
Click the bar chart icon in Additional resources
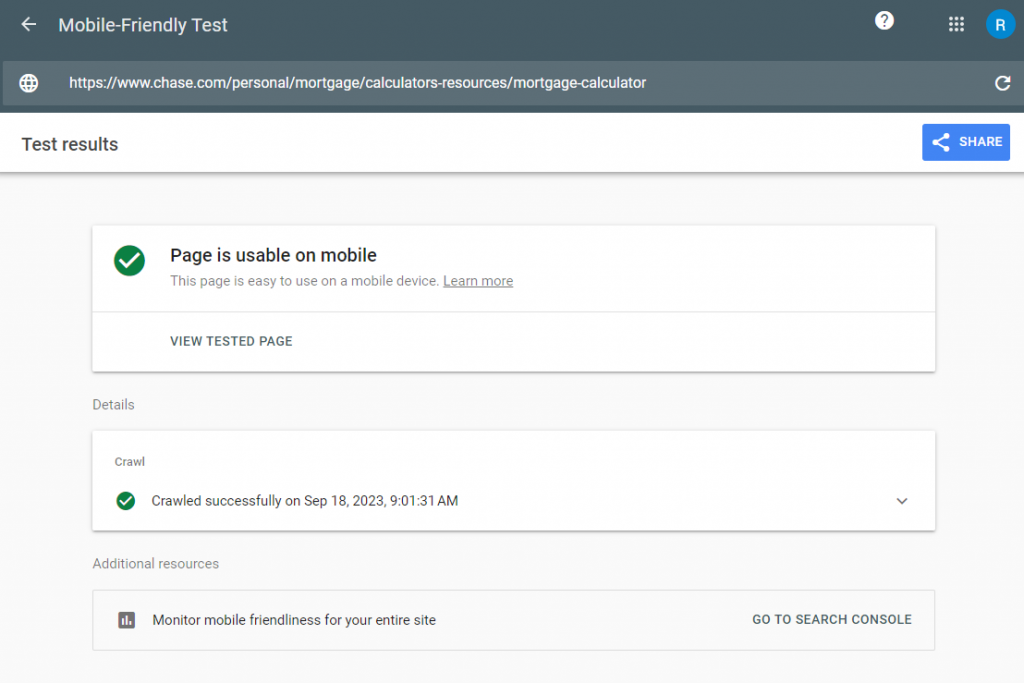(126, 620)
